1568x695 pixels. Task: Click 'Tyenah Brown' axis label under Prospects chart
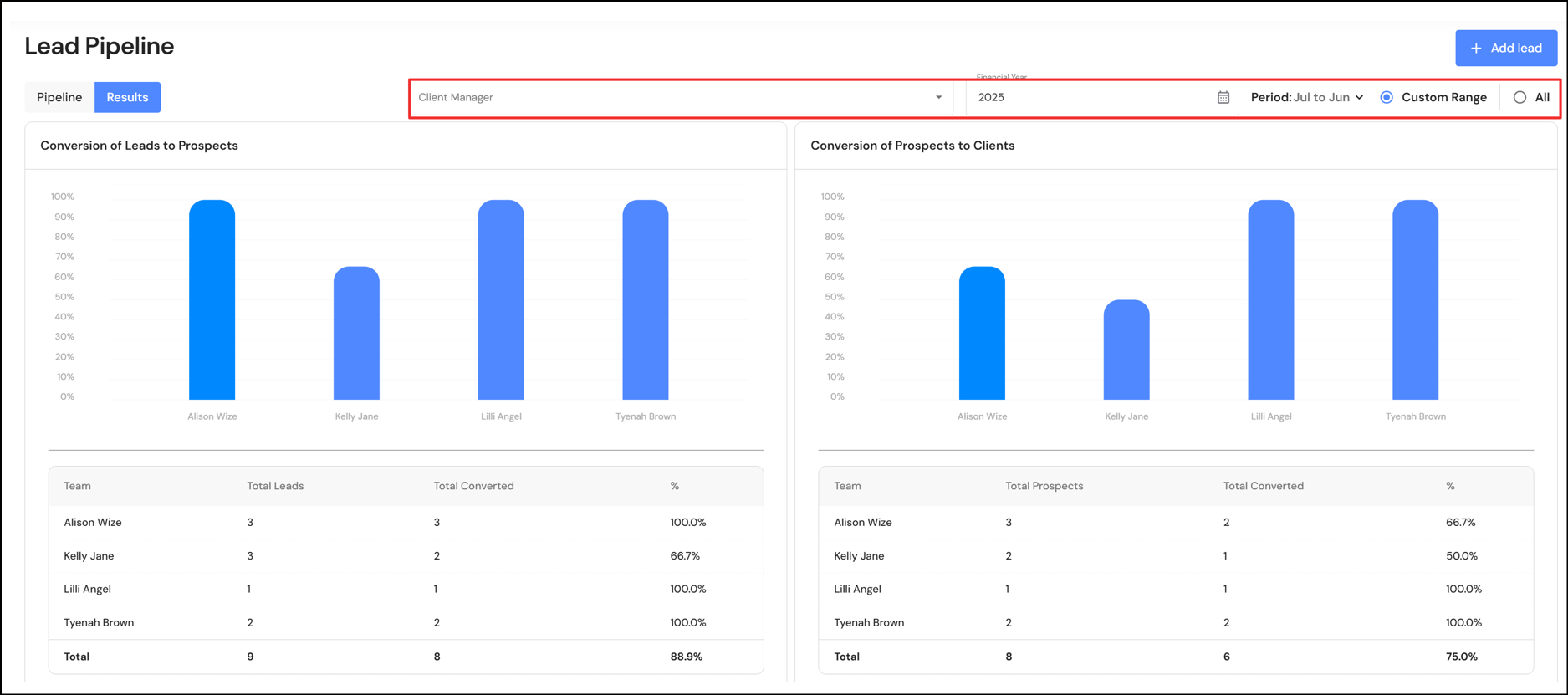(1416, 416)
